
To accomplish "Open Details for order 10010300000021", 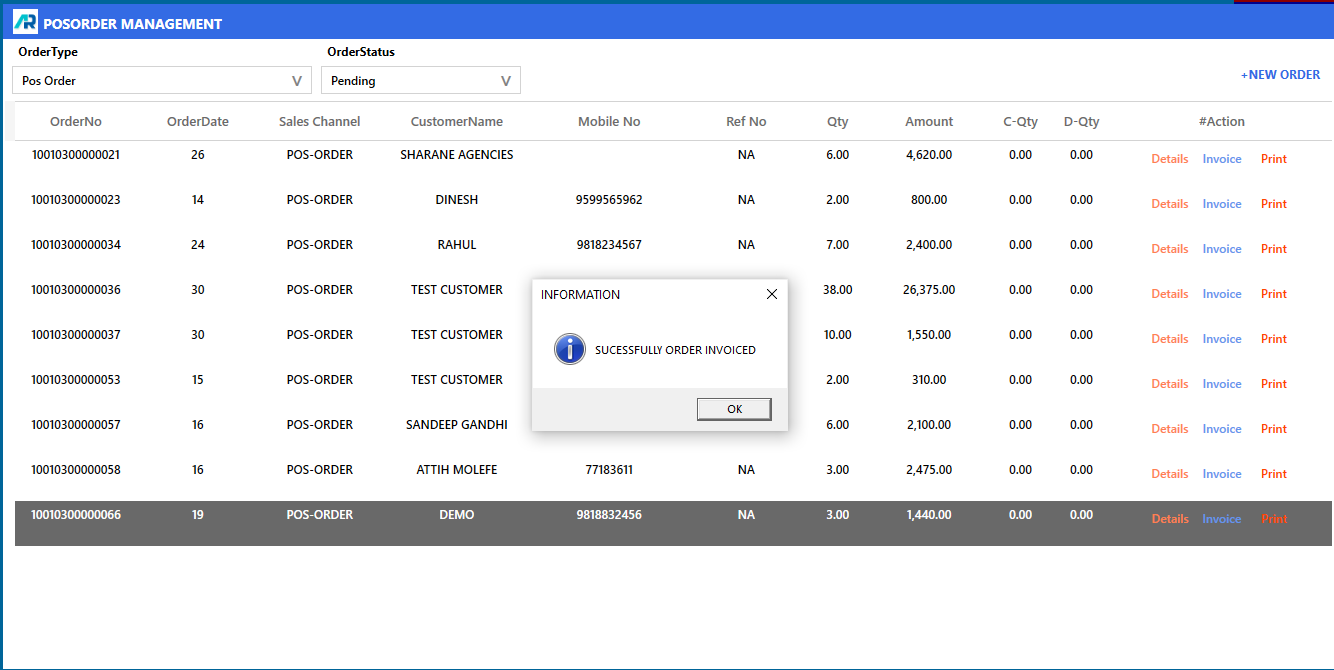I will (1169, 159).
